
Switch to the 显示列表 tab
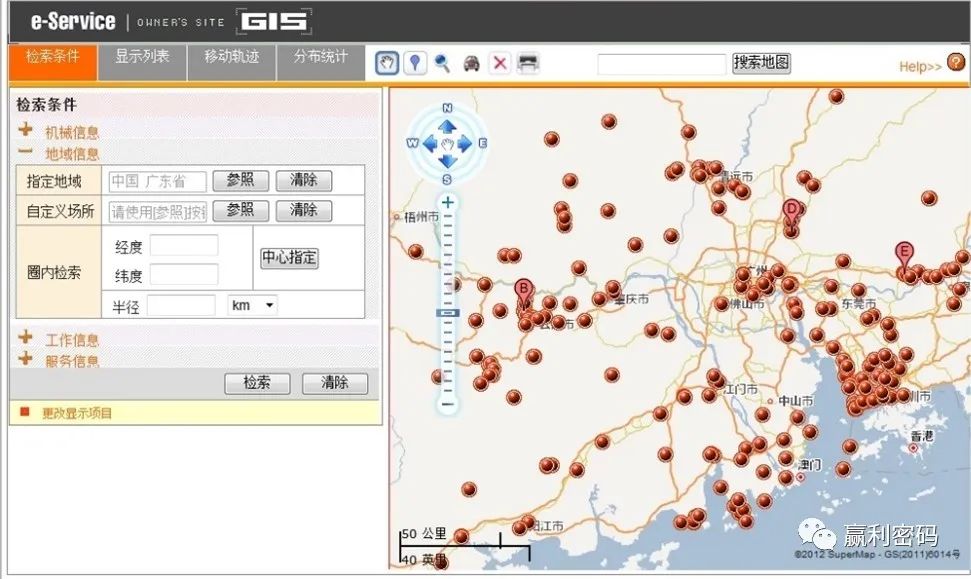pos(142,57)
